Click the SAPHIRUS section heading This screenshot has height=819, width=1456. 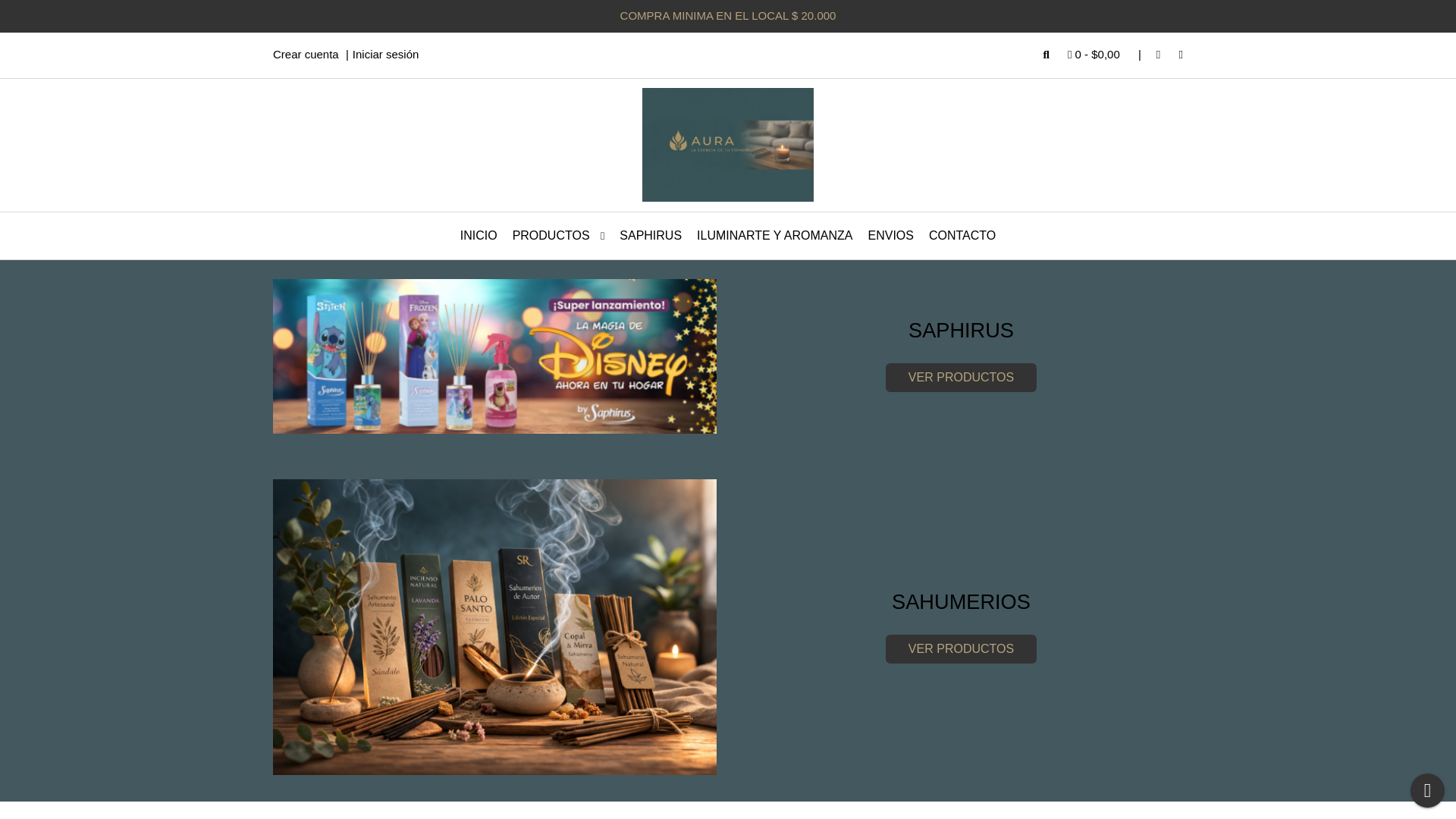[x=961, y=331]
